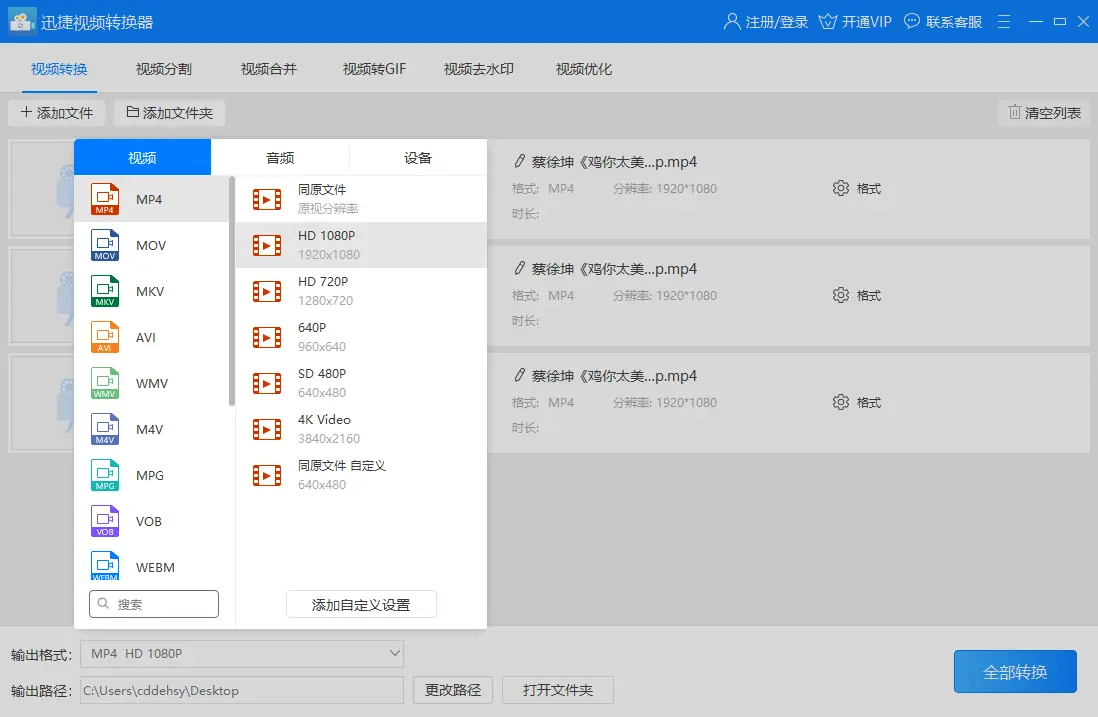Click the rename pencil icon of third file

click(x=520, y=376)
